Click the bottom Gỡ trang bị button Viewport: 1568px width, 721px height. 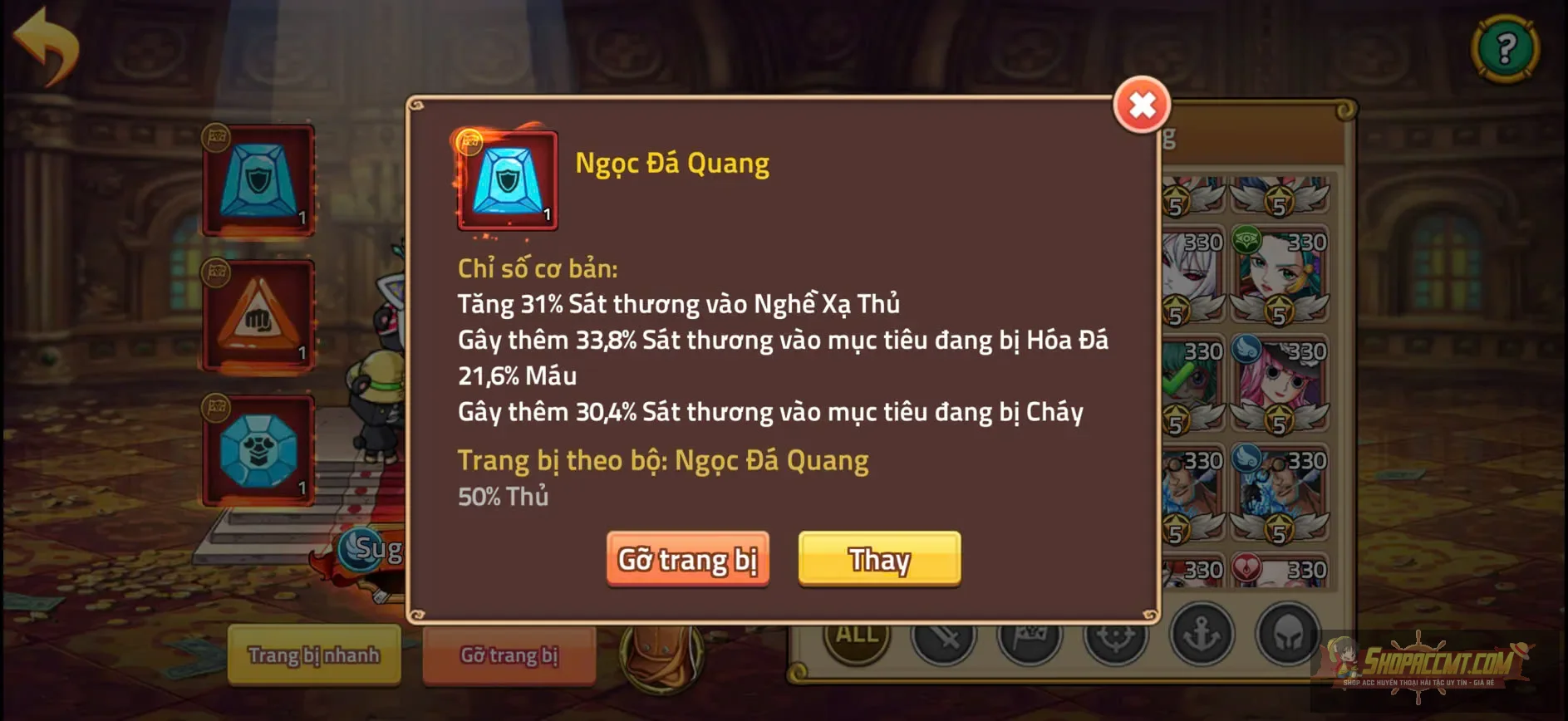(509, 655)
